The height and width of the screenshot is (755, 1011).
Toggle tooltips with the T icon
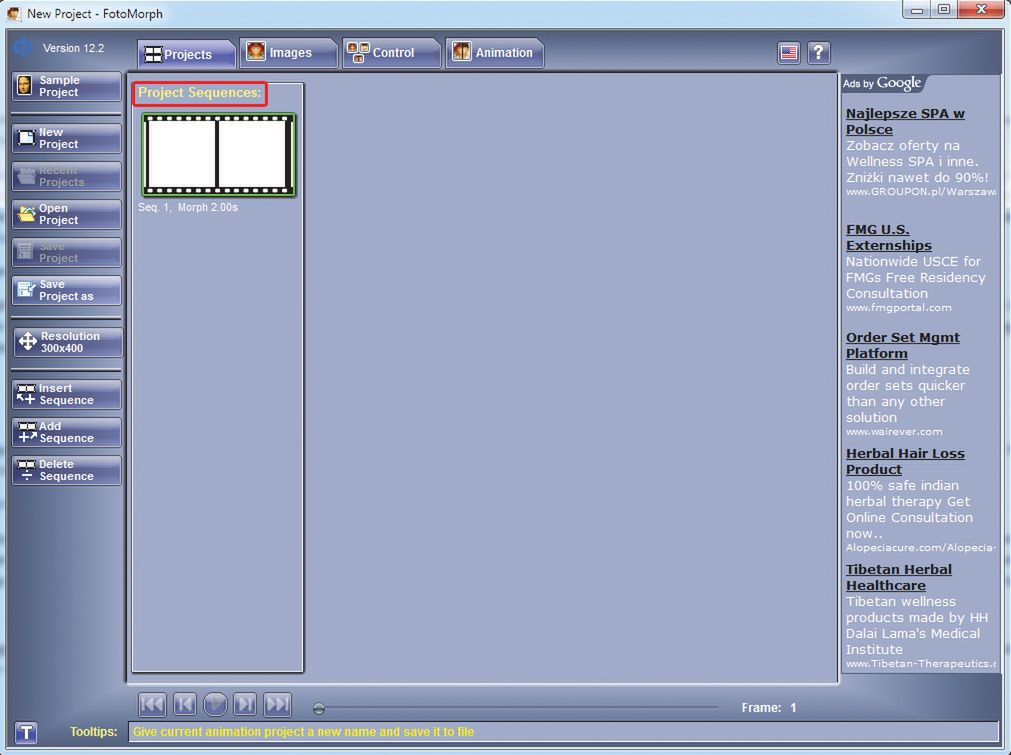point(26,732)
